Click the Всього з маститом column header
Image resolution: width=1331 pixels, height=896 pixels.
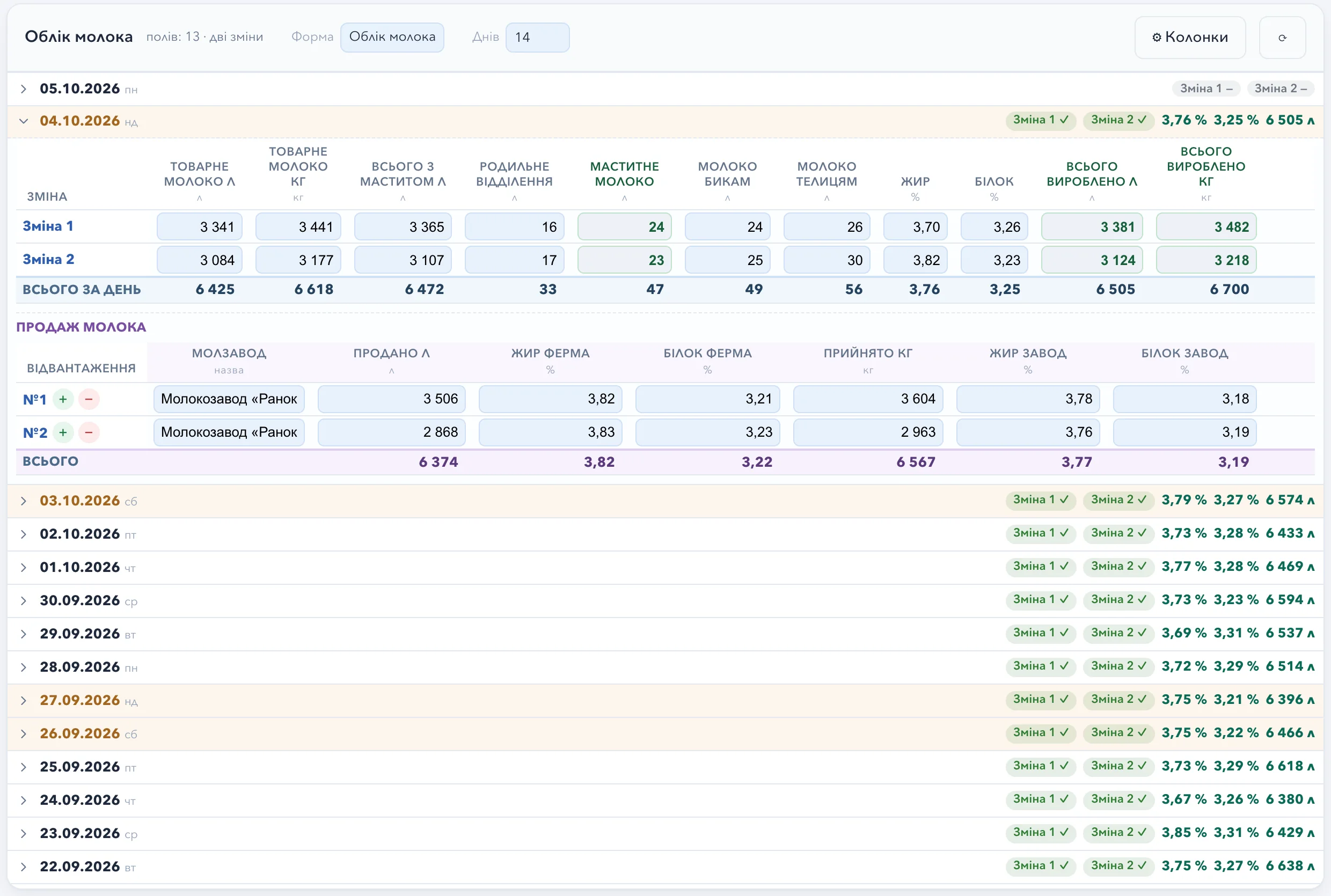click(x=403, y=174)
